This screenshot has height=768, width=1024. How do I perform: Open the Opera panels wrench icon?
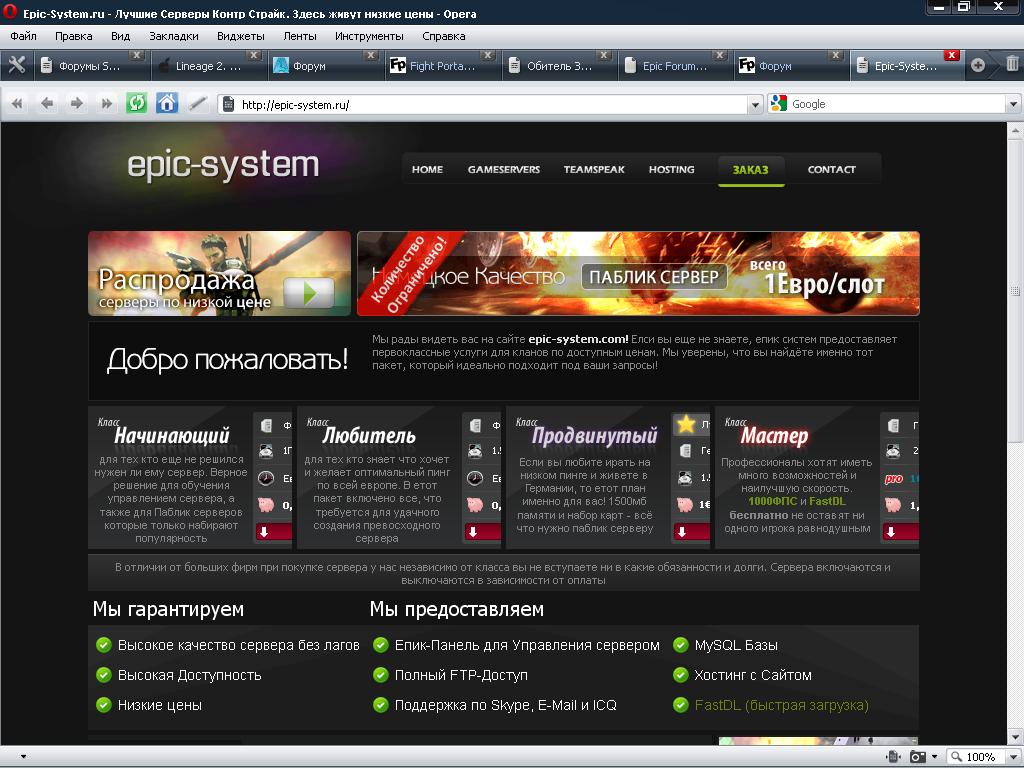(x=16, y=65)
